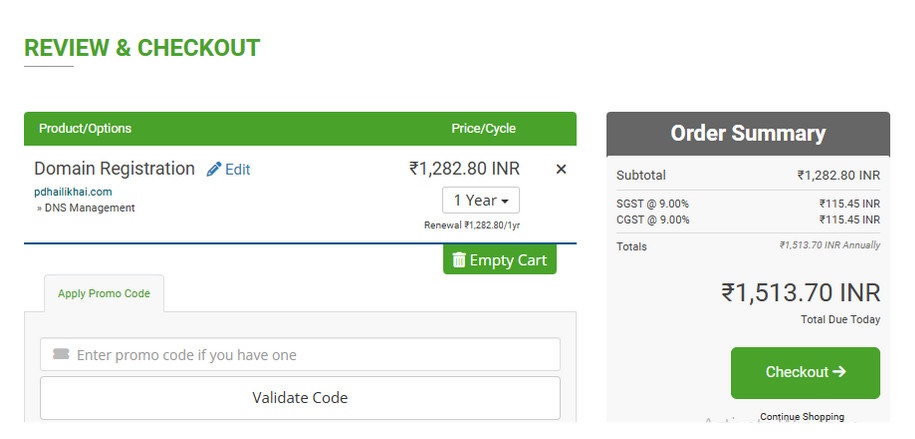This screenshot has height=439, width=915.
Task: Click the Product/Options column header
Action: pyautogui.click(x=85, y=128)
